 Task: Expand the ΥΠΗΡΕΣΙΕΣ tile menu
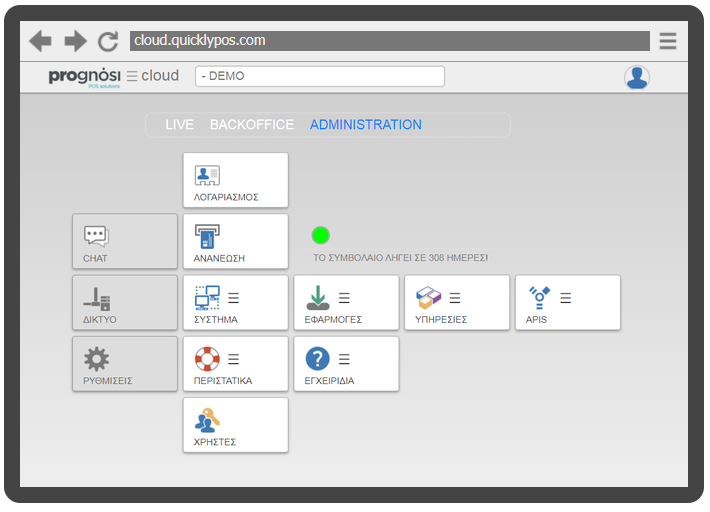(455, 298)
